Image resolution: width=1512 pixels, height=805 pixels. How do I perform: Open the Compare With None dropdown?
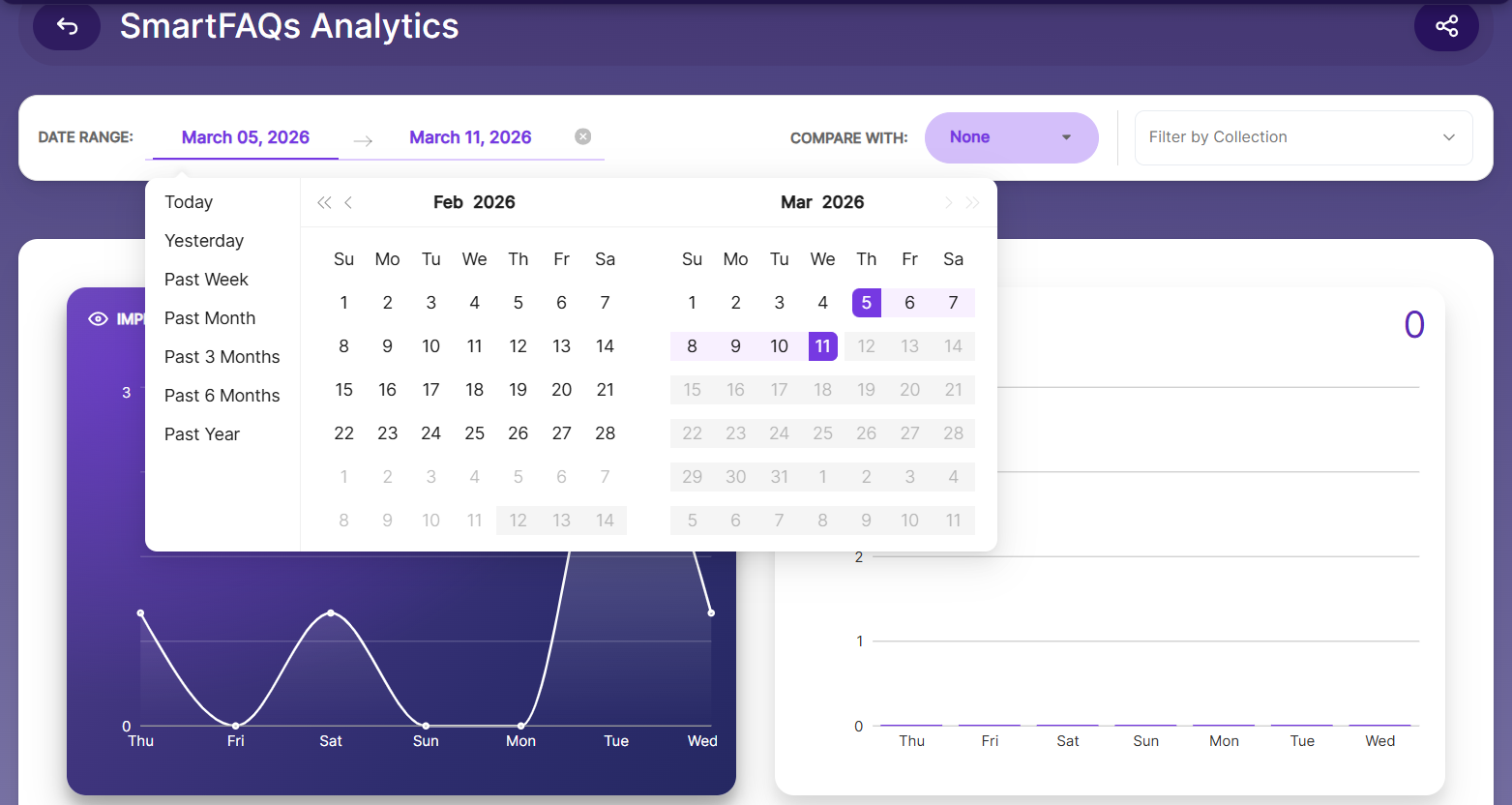click(1011, 137)
